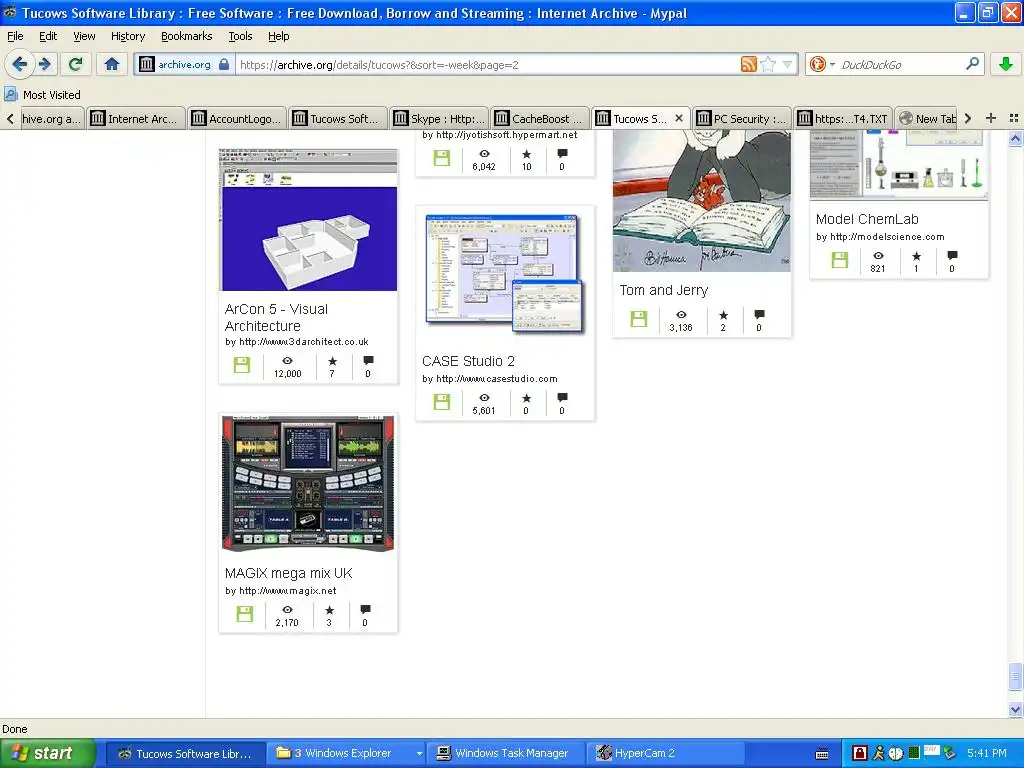Open DuckDuckGo search engine selector dropdown
Image resolution: width=1024 pixels, height=768 pixels.
(822, 64)
